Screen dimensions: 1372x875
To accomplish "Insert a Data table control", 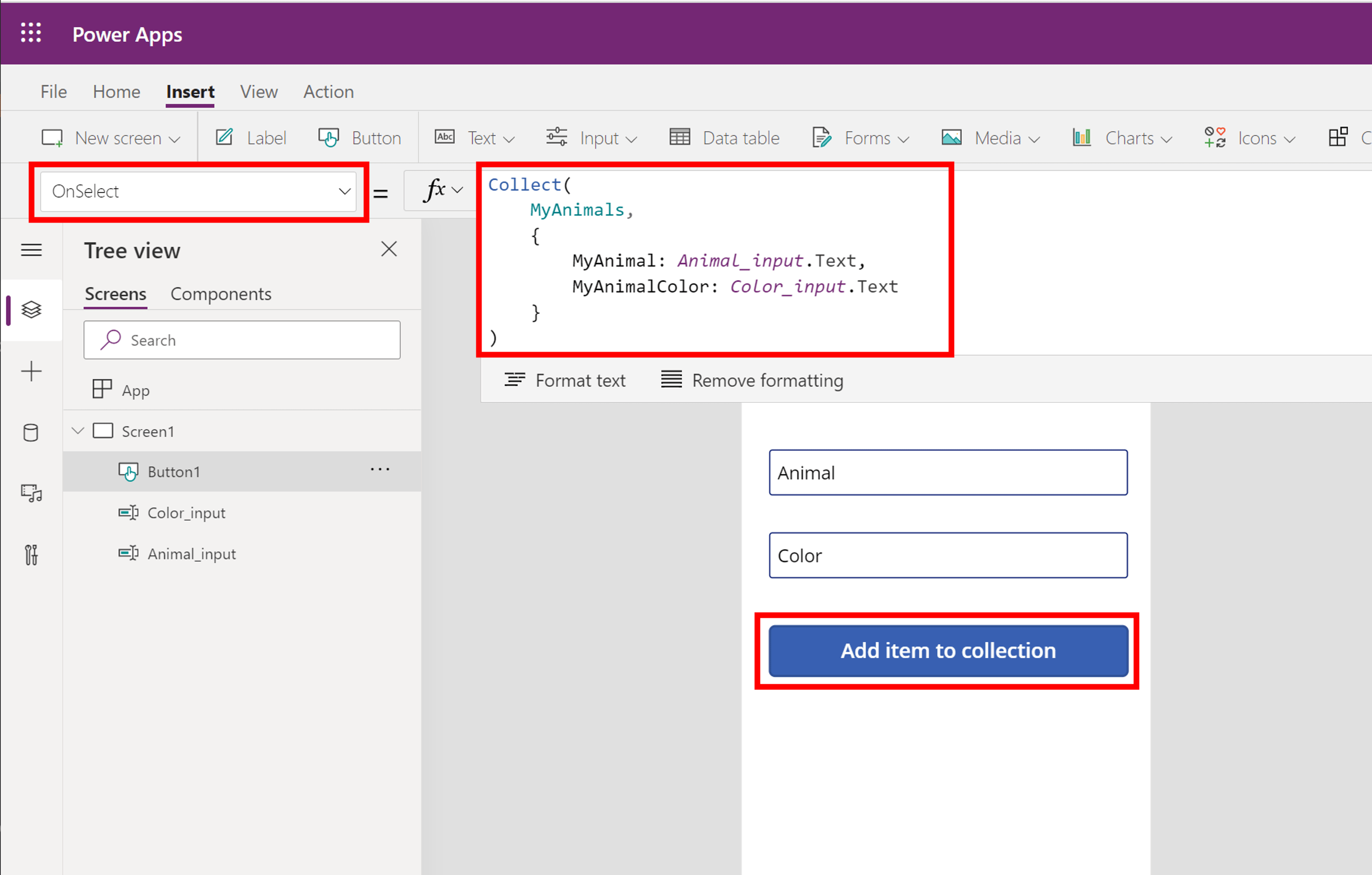I will click(x=724, y=138).
